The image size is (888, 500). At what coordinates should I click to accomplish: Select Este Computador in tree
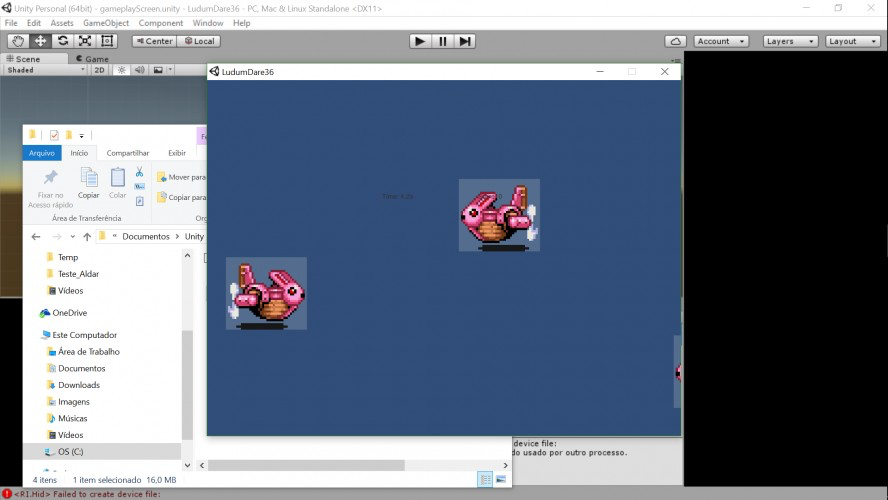pos(84,335)
